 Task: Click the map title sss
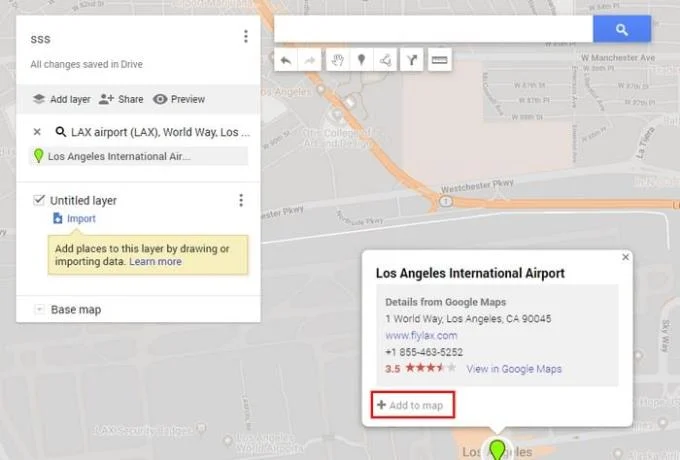[x=40, y=39]
